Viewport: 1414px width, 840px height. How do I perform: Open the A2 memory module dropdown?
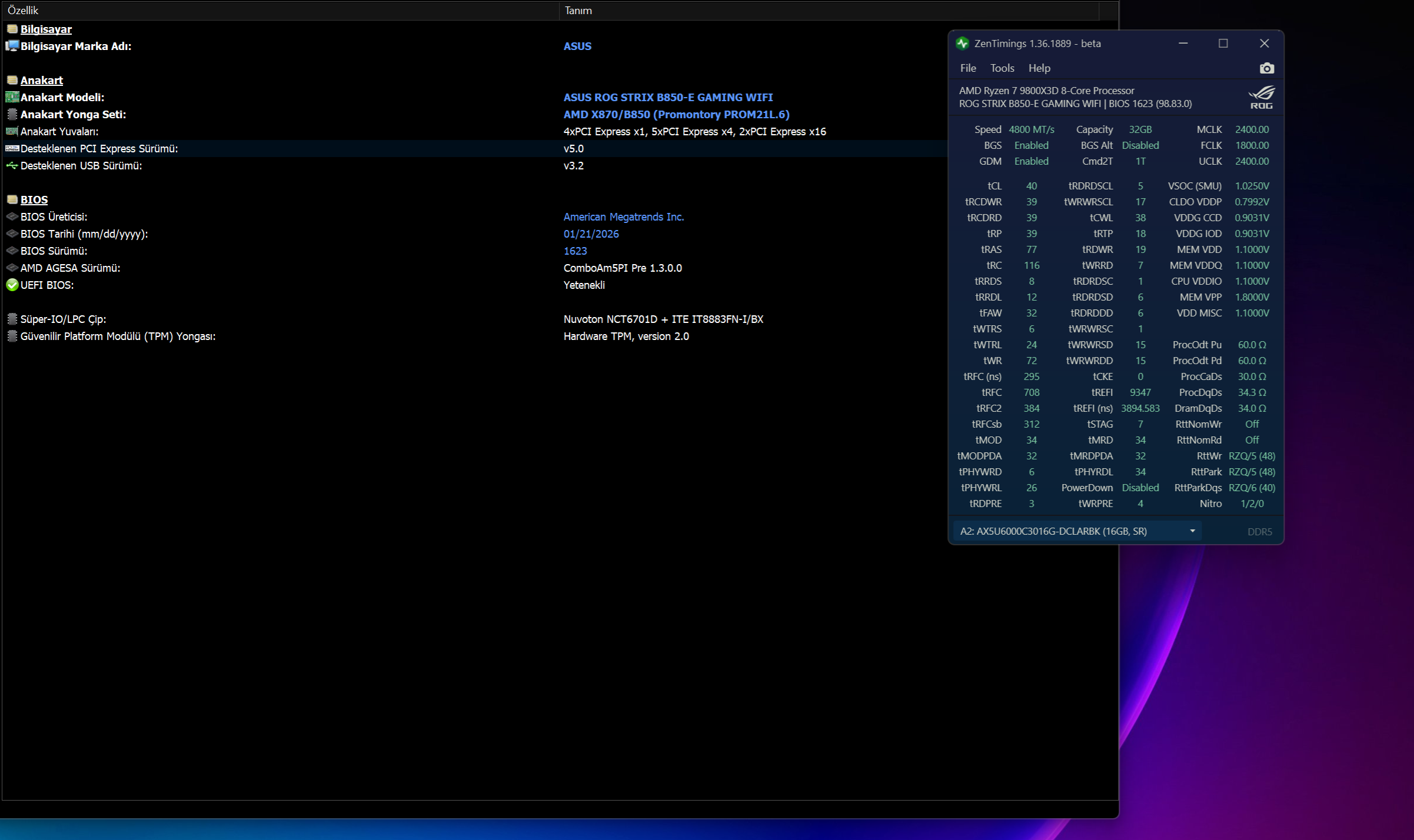click(1077, 531)
